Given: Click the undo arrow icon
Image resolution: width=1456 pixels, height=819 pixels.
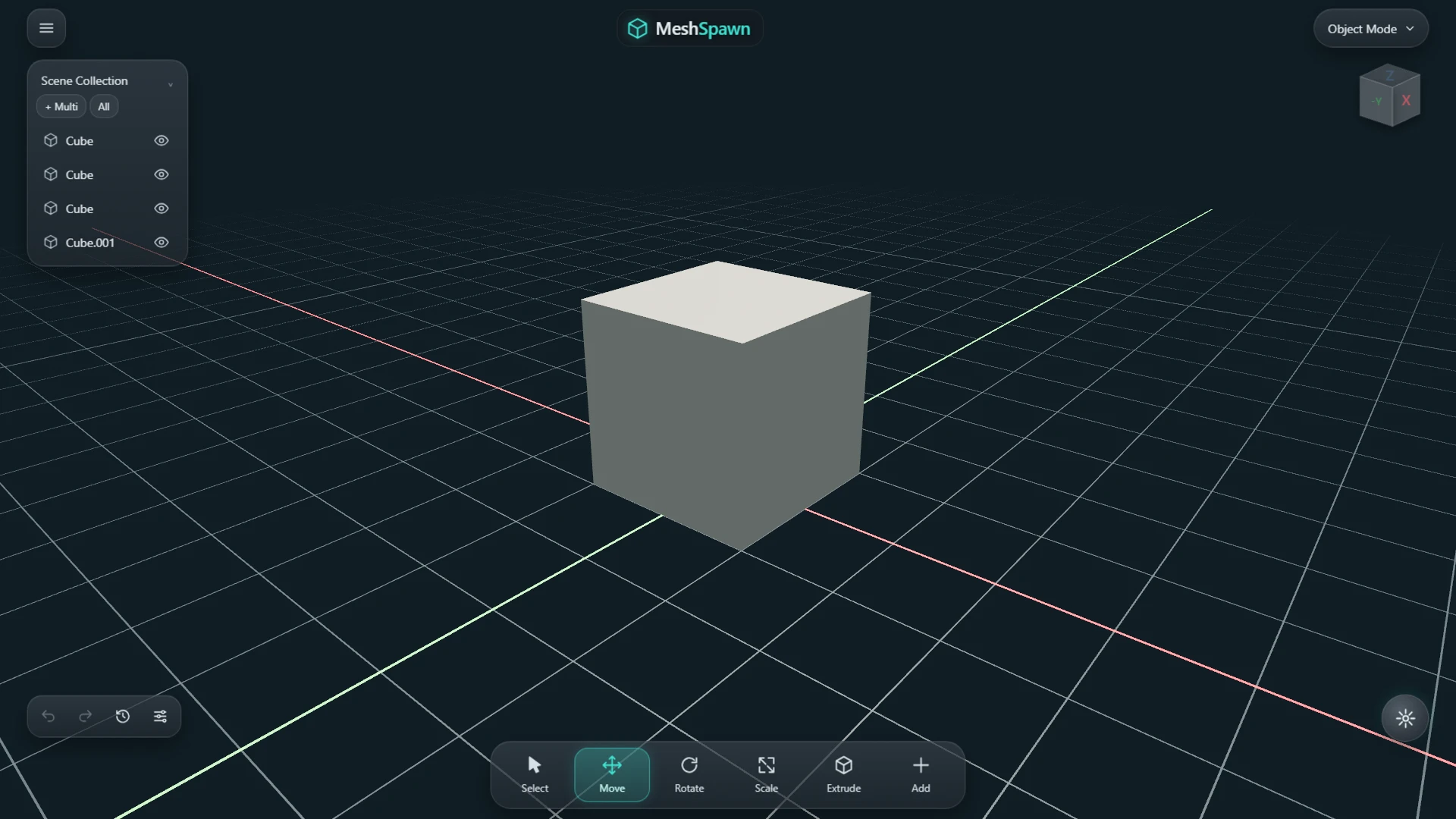Looking at the screenshot, I should click(x=49, y=716).
